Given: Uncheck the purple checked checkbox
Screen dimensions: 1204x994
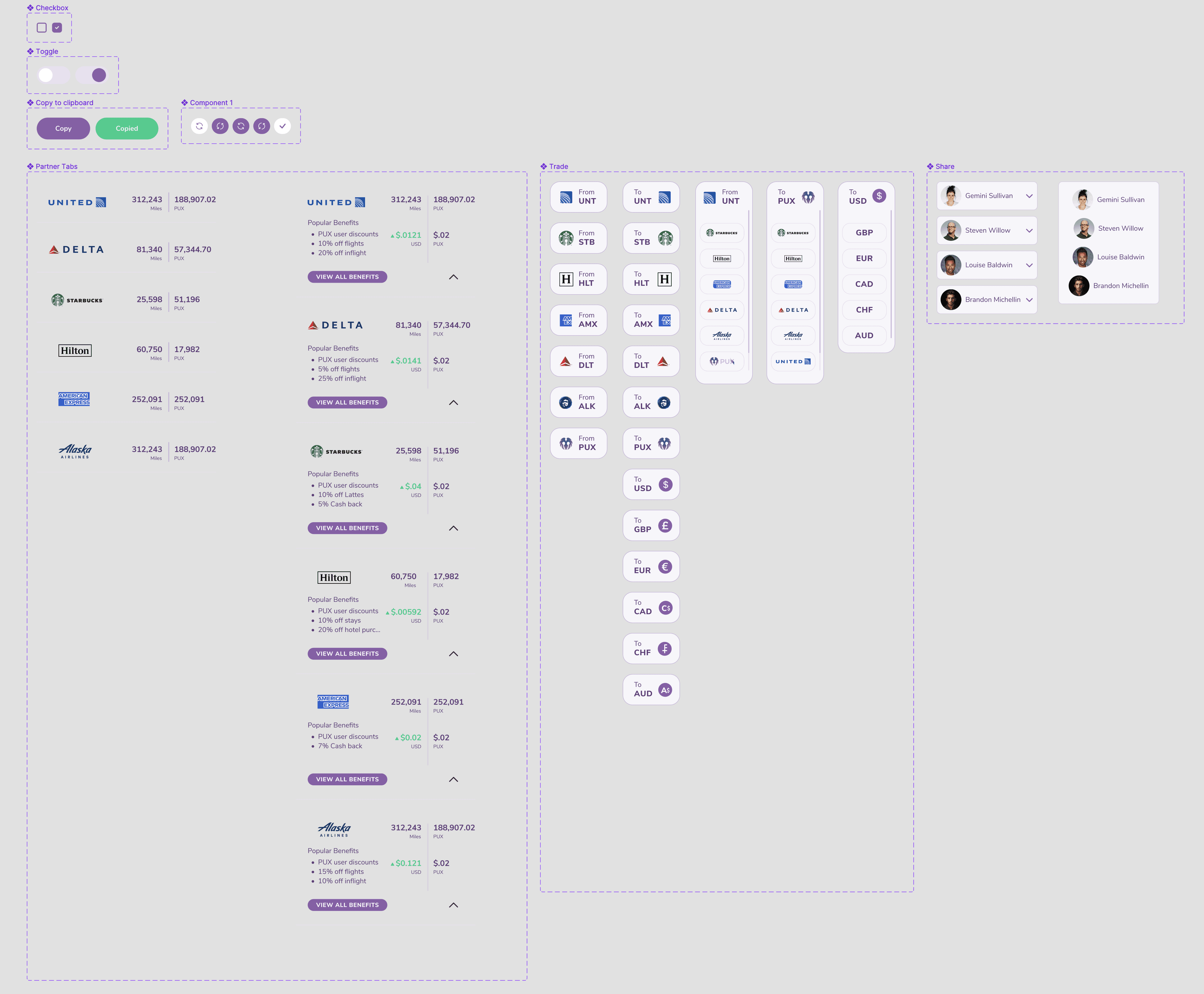Looking at the screenshot, I should (57, 27).
